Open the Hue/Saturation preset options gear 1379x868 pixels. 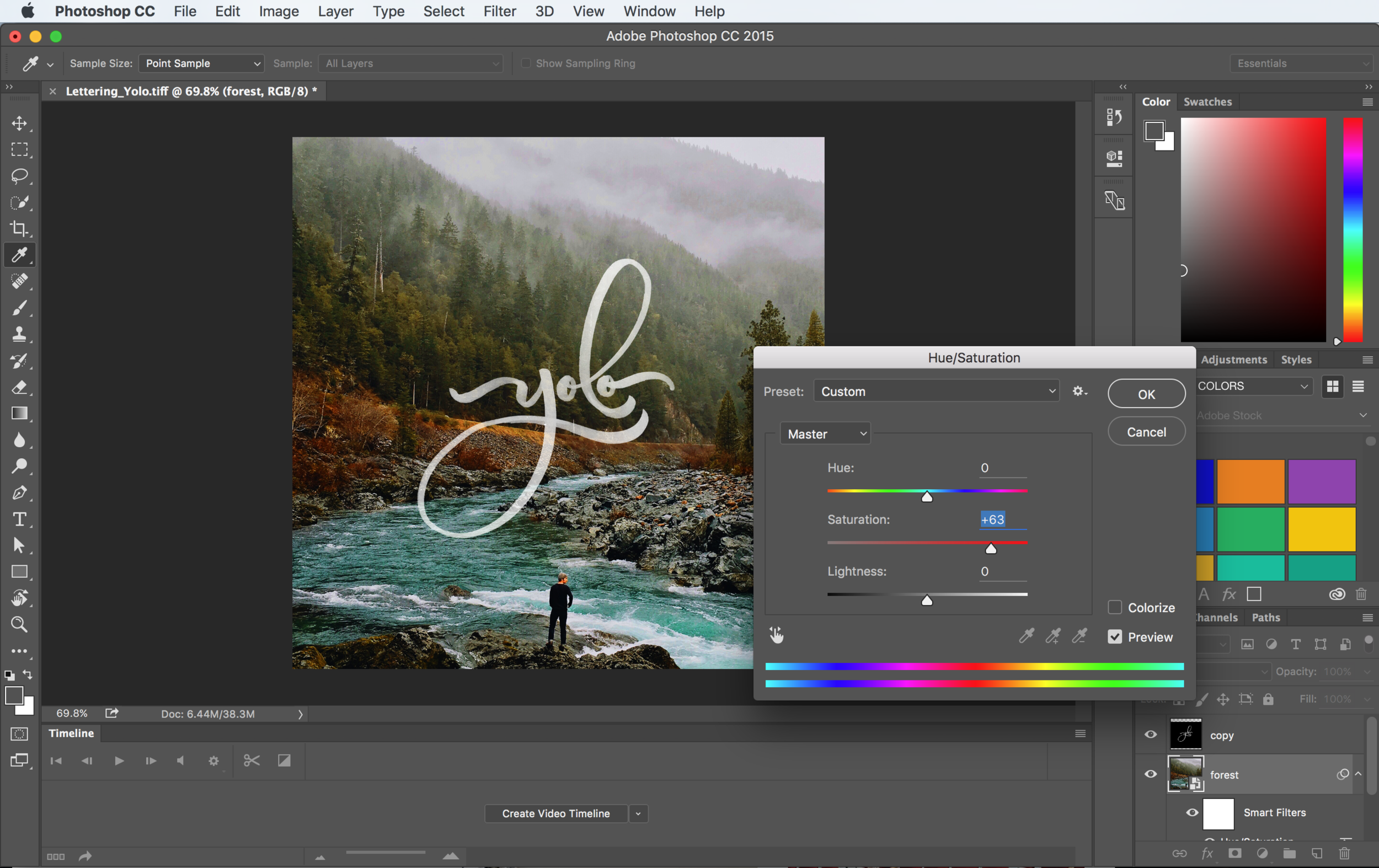(x=1079, y=391)
